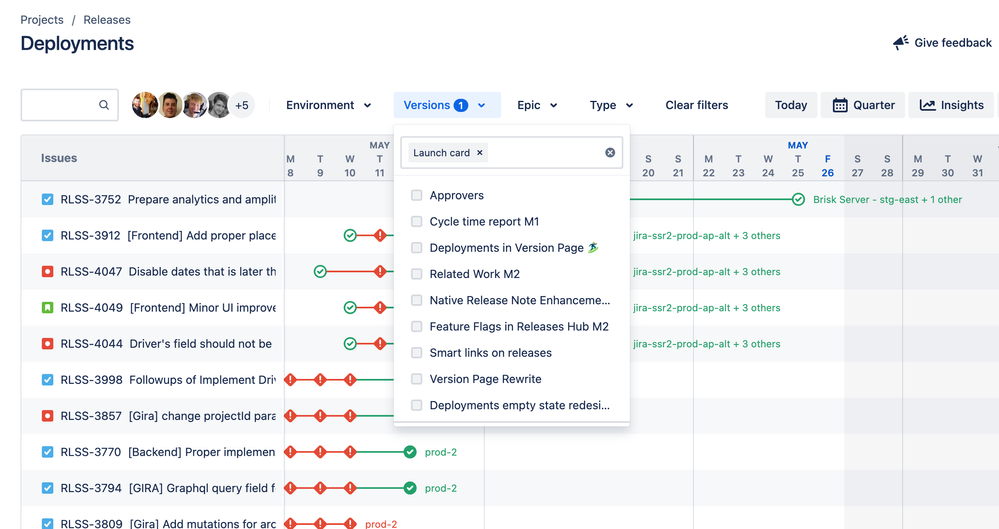Click the Issues column header

coord(59,158)
